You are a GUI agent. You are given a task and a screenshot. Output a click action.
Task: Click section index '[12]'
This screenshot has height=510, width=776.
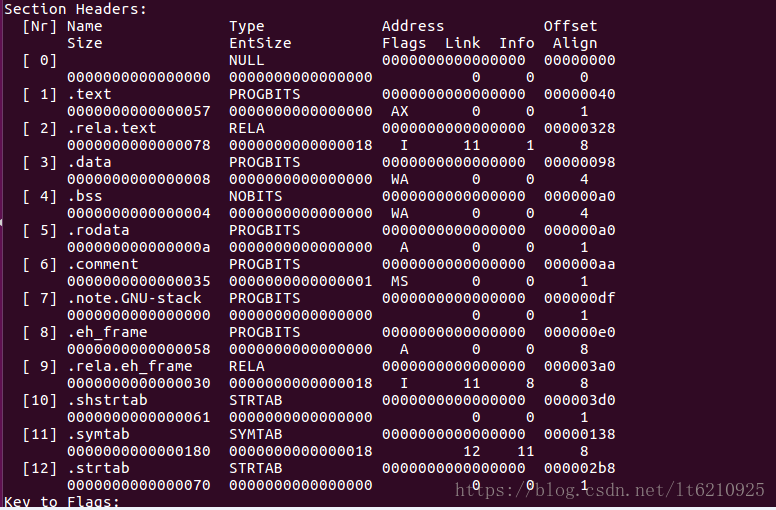(40, 468)
